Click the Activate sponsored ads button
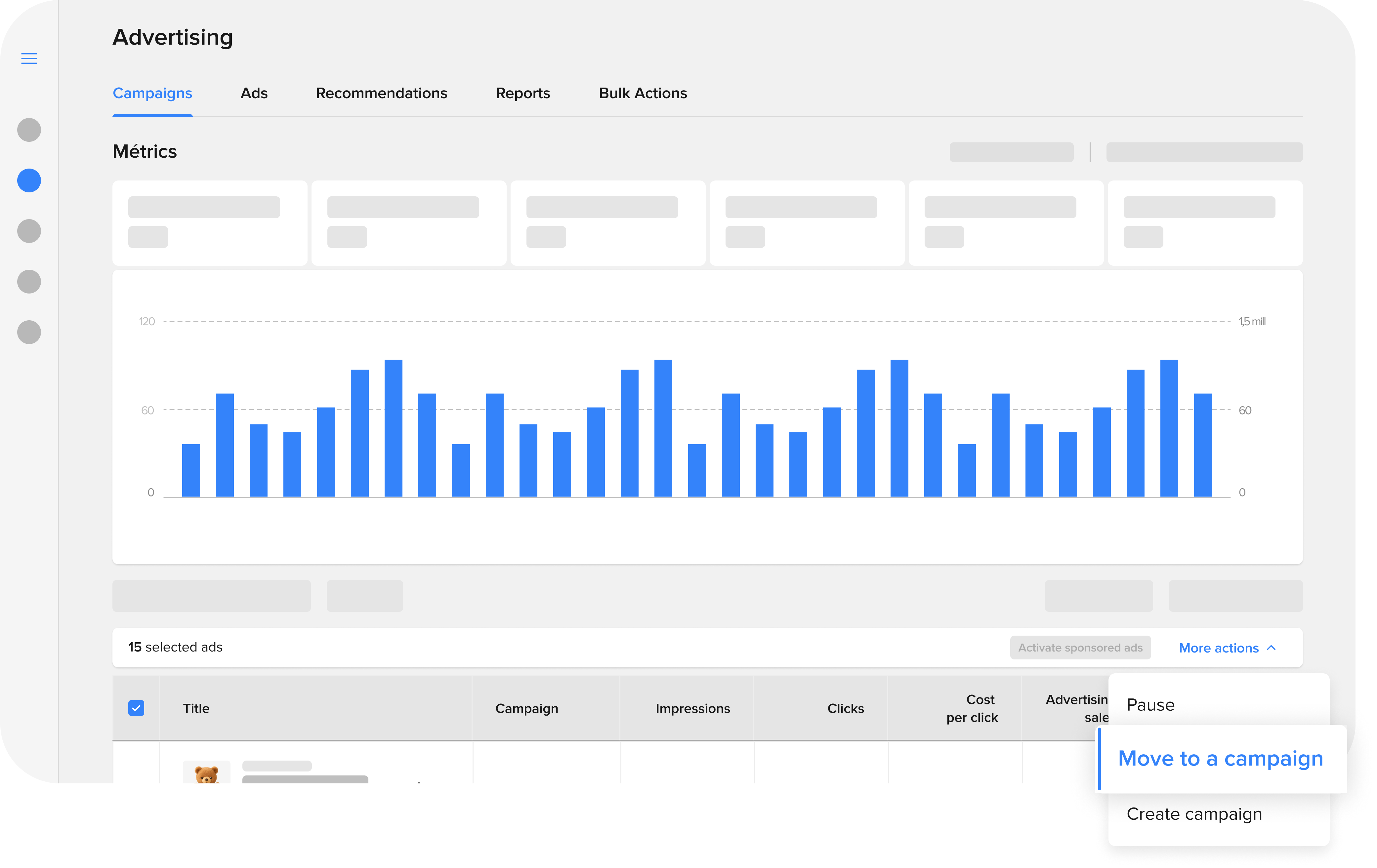 click(1080, 648)
